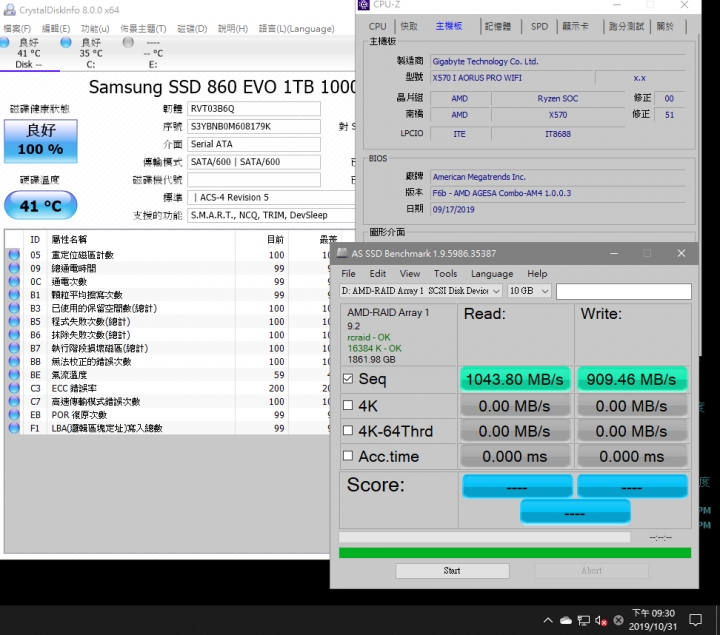The image size is (720, 635).
Task: Switch to SPD tab in CPU-Z
Action: pyautogui.click(x=539, y=26)
